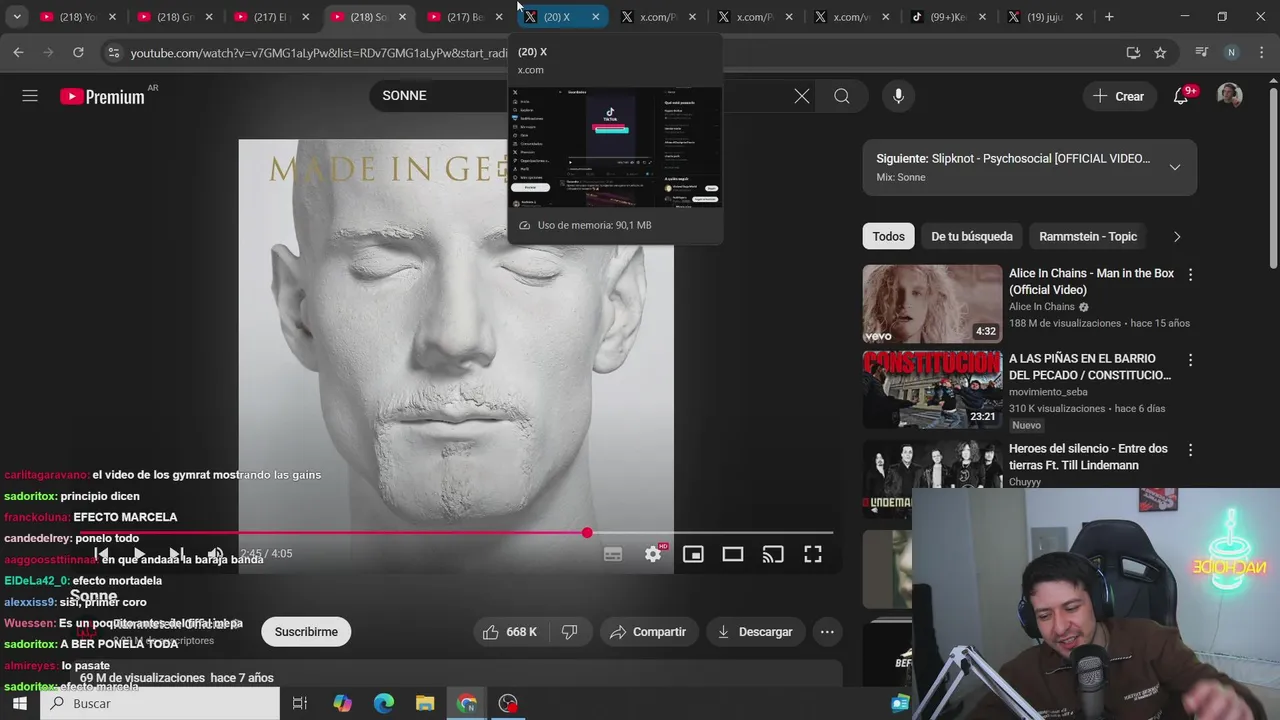
Task: Open the account avatar menu
Action: 1229,96
